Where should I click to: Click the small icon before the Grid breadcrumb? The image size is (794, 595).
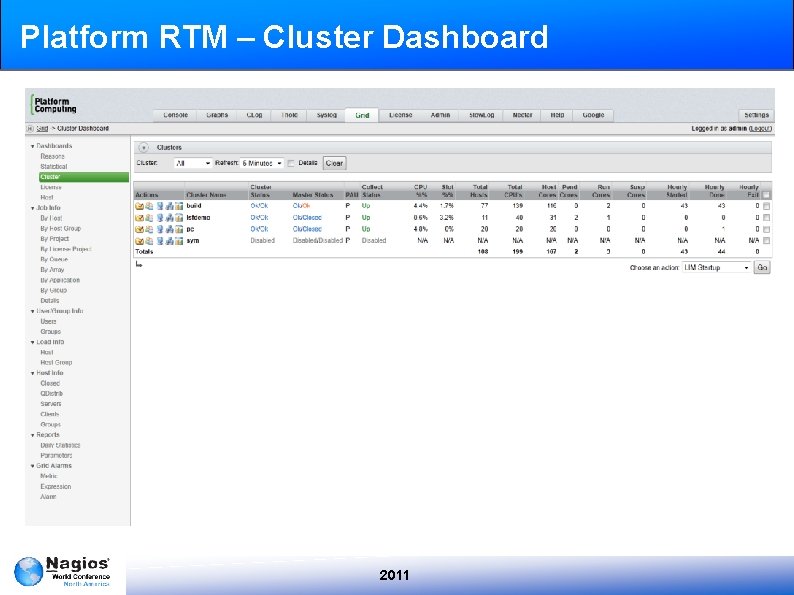tap(30, 129)
